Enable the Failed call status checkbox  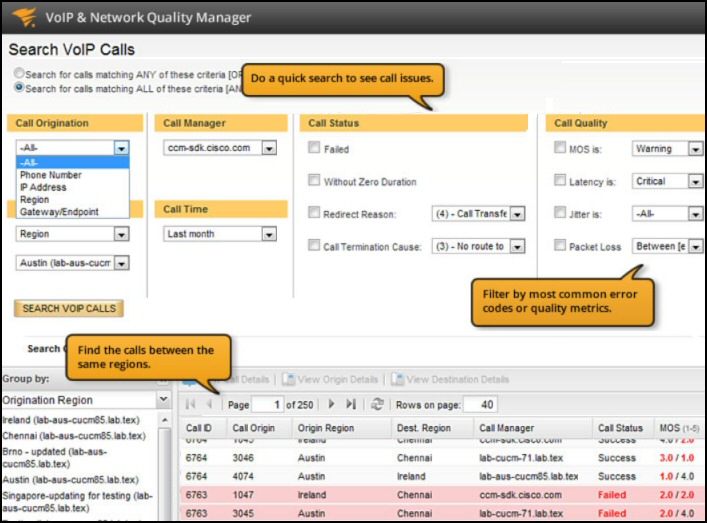coord(314,147)
